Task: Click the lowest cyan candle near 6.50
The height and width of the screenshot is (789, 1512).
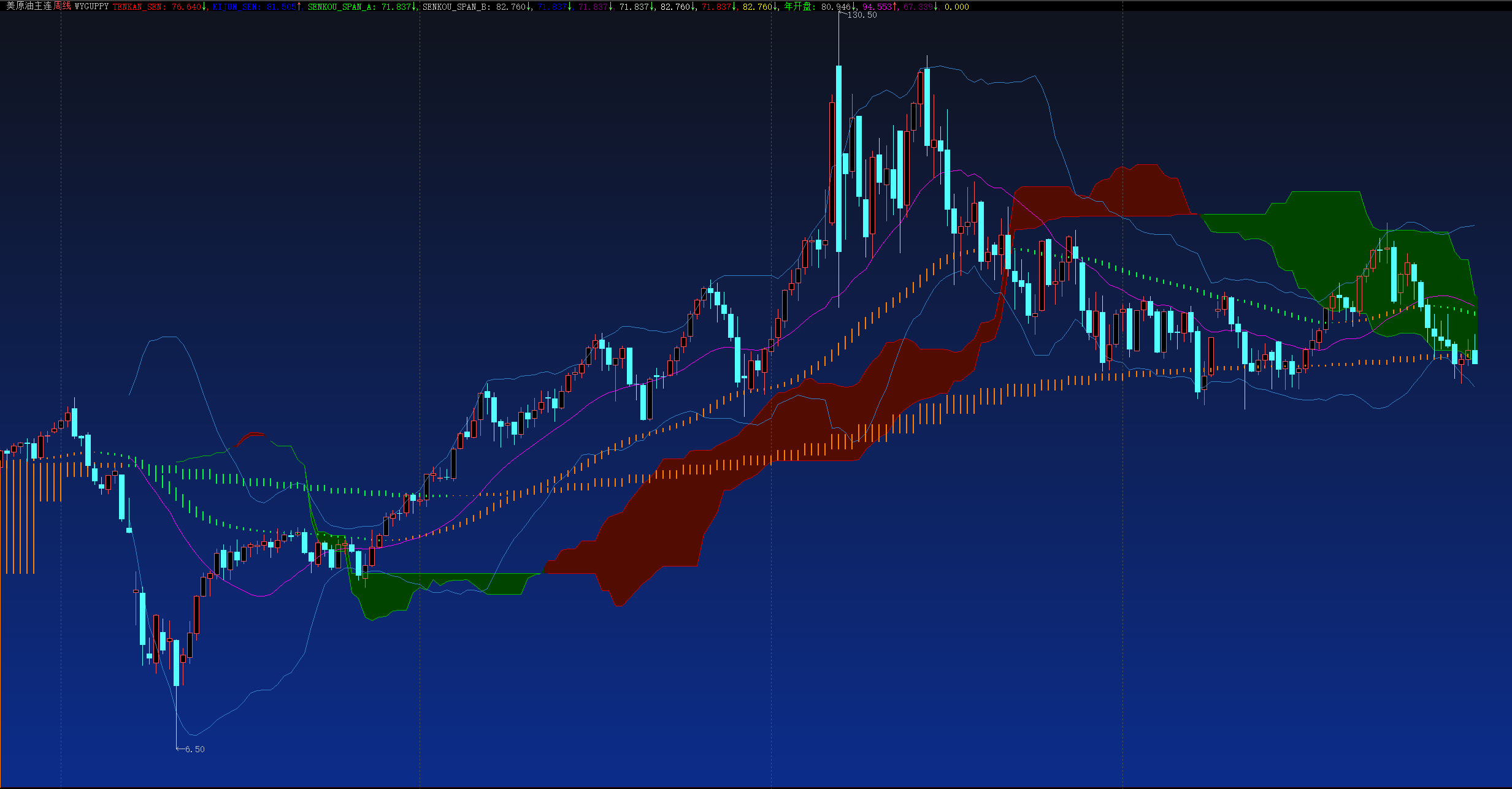Action: (177, 662)
